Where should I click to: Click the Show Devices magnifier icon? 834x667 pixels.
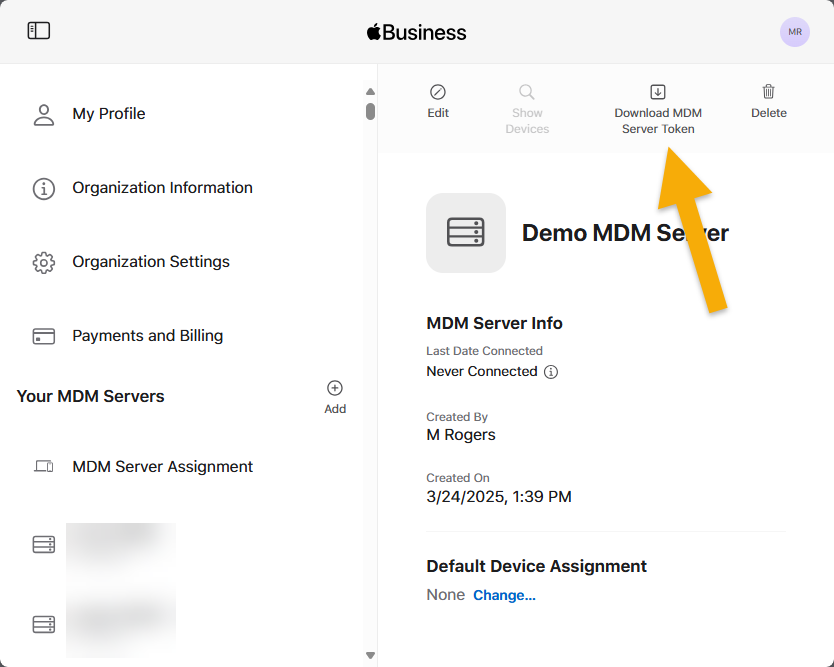tap(527, 93)
